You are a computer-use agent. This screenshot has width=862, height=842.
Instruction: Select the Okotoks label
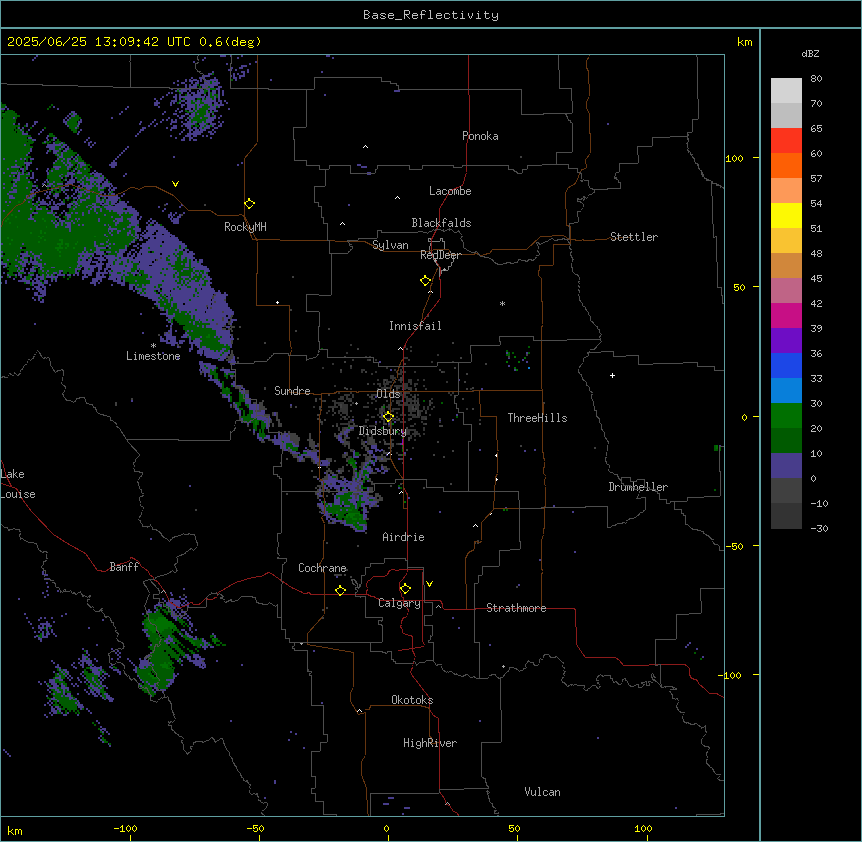click(412, 700)
